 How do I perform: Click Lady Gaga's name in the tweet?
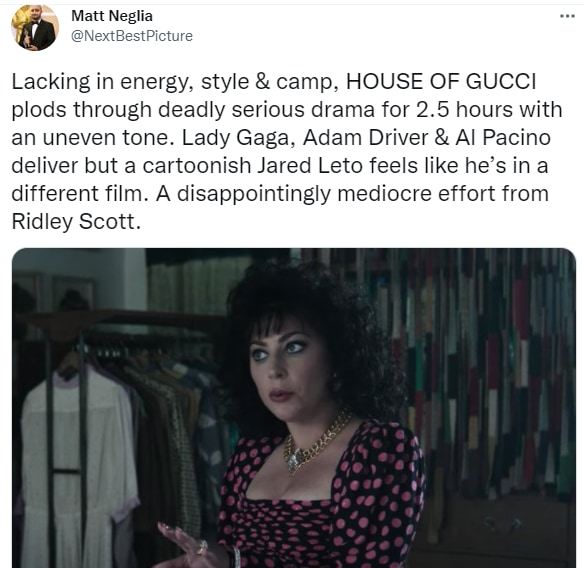(x=235, y=138)
